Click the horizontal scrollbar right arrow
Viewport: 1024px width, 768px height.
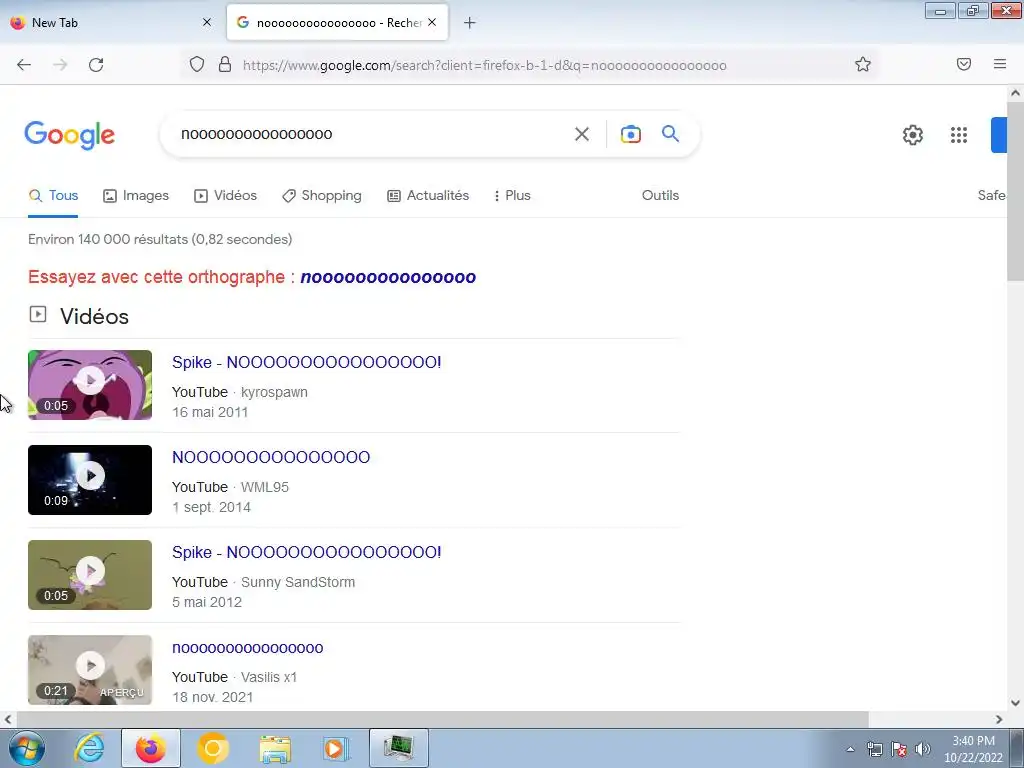(999, 719)
